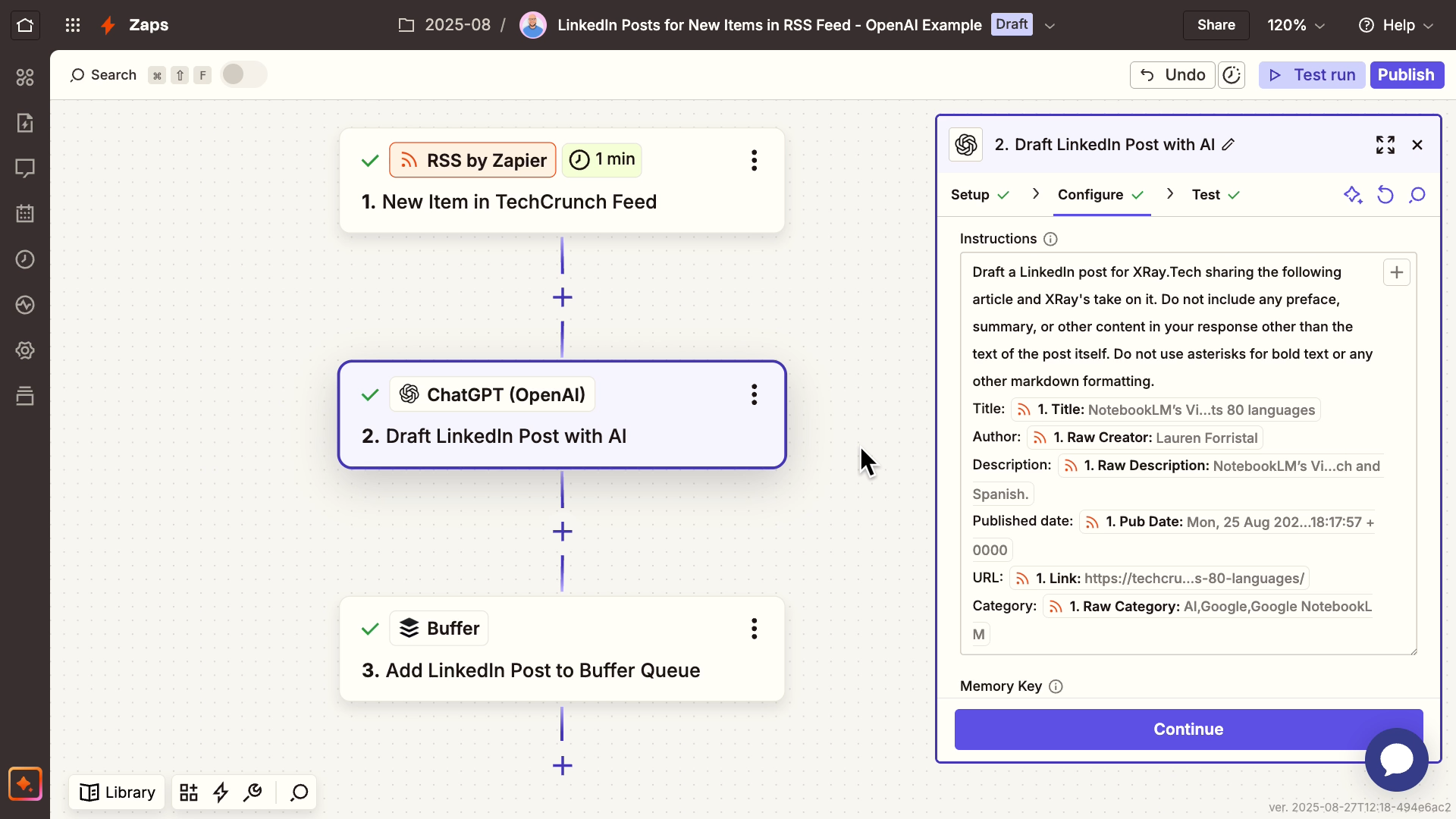The image size is (1456, 819).
Task: Click the refresh icon next to the sparkle icon
Action: [x=1385, y=195]
